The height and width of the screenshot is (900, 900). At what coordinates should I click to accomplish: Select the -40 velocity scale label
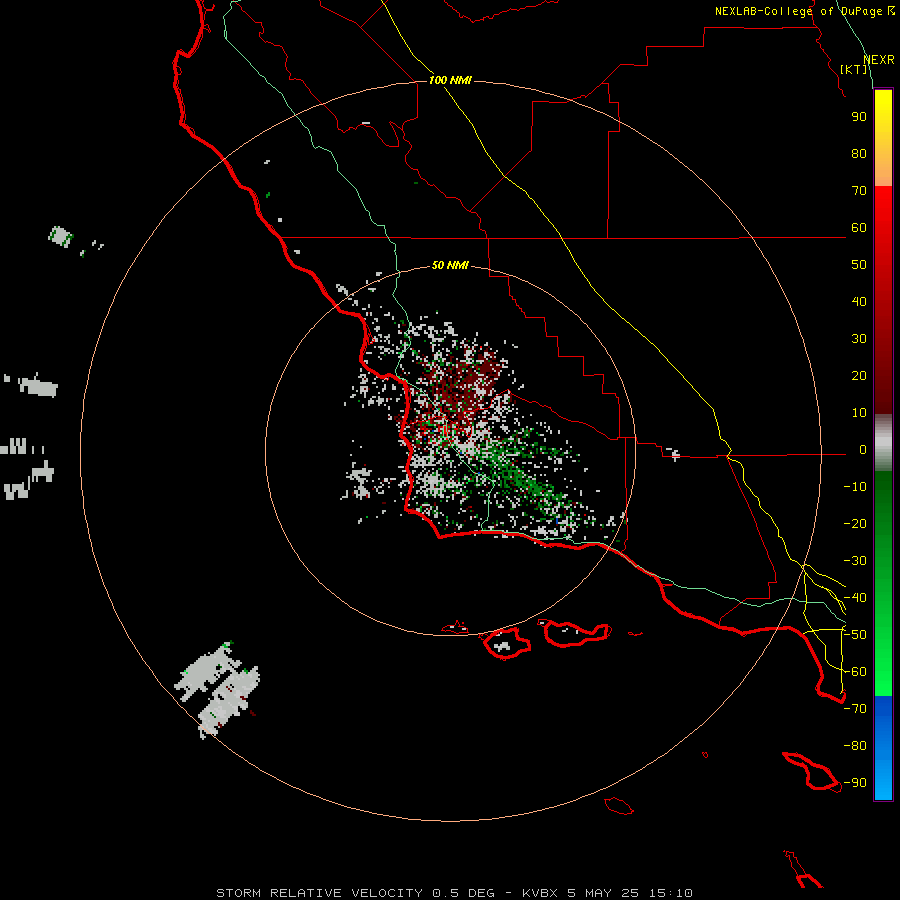pos(855,598)
